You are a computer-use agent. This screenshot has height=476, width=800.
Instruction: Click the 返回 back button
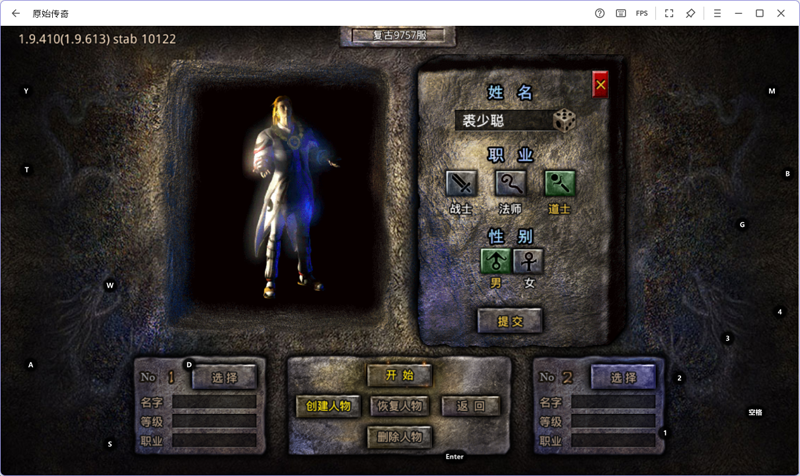click(x=470, y=406)
